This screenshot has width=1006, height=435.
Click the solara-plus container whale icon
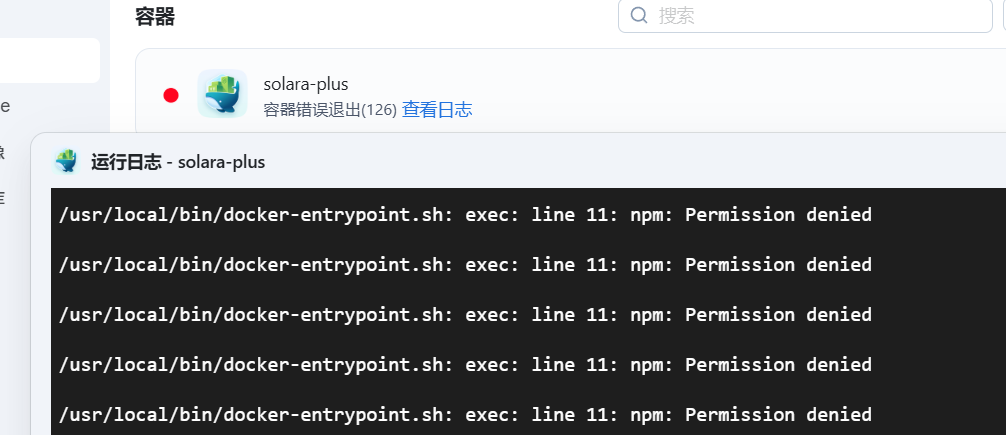[x=222, y=94]
